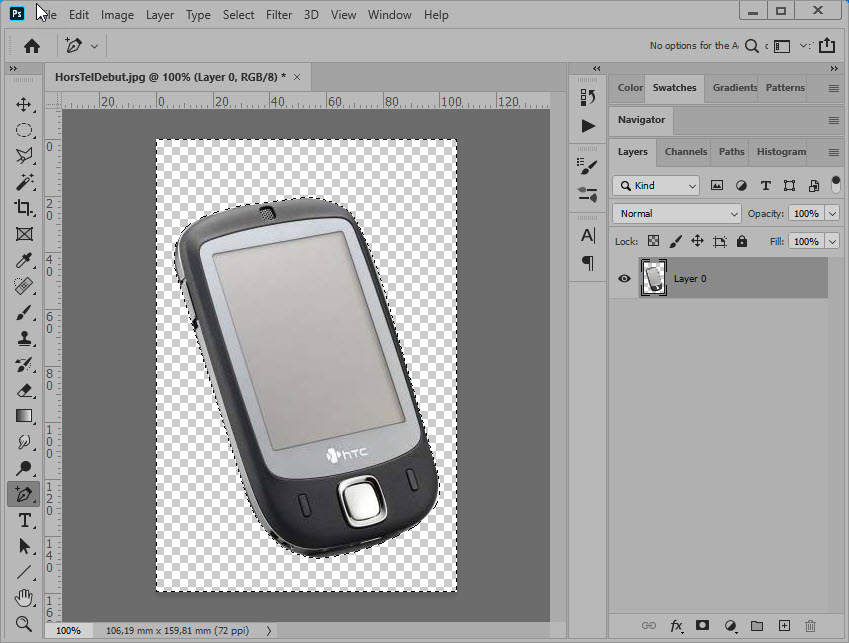Create a new layer

784,626
